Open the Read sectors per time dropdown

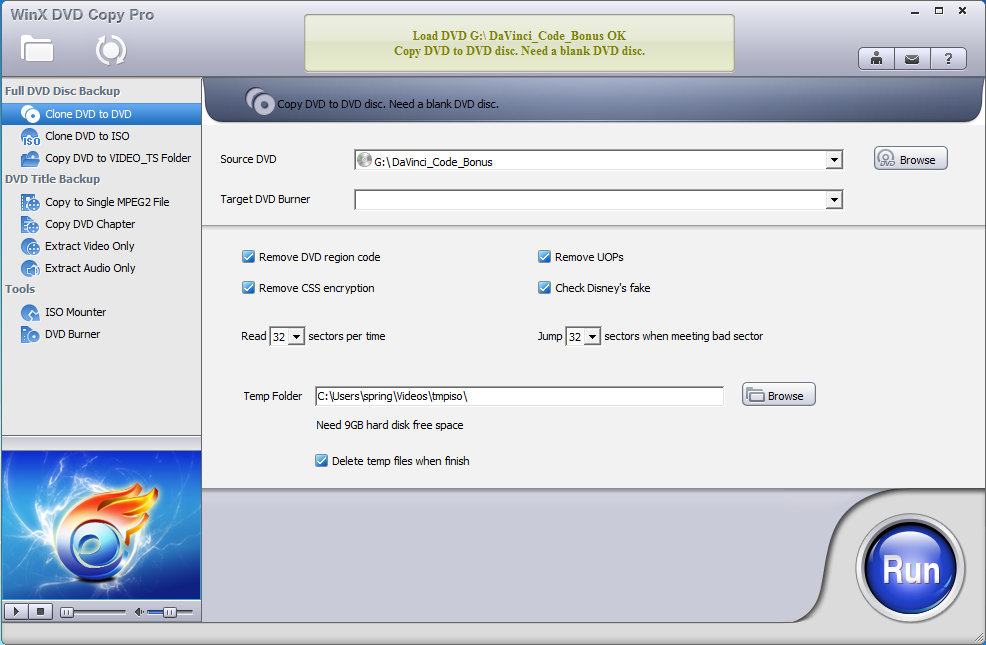coord(296,337)
